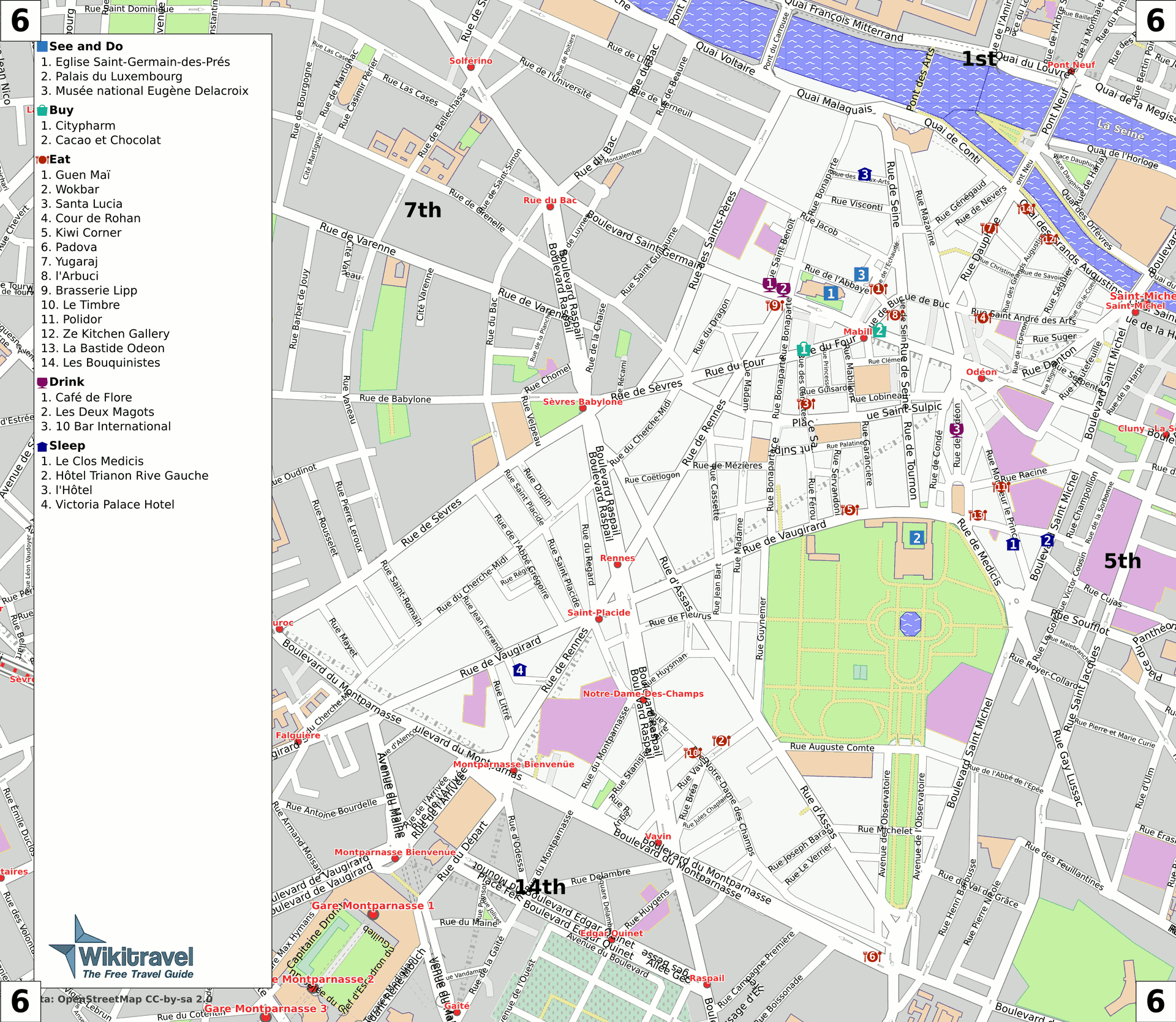The image size is (1176, 1022).
Task: Click the Sèvres Babylone metro station dot
Action: [582, 408]
